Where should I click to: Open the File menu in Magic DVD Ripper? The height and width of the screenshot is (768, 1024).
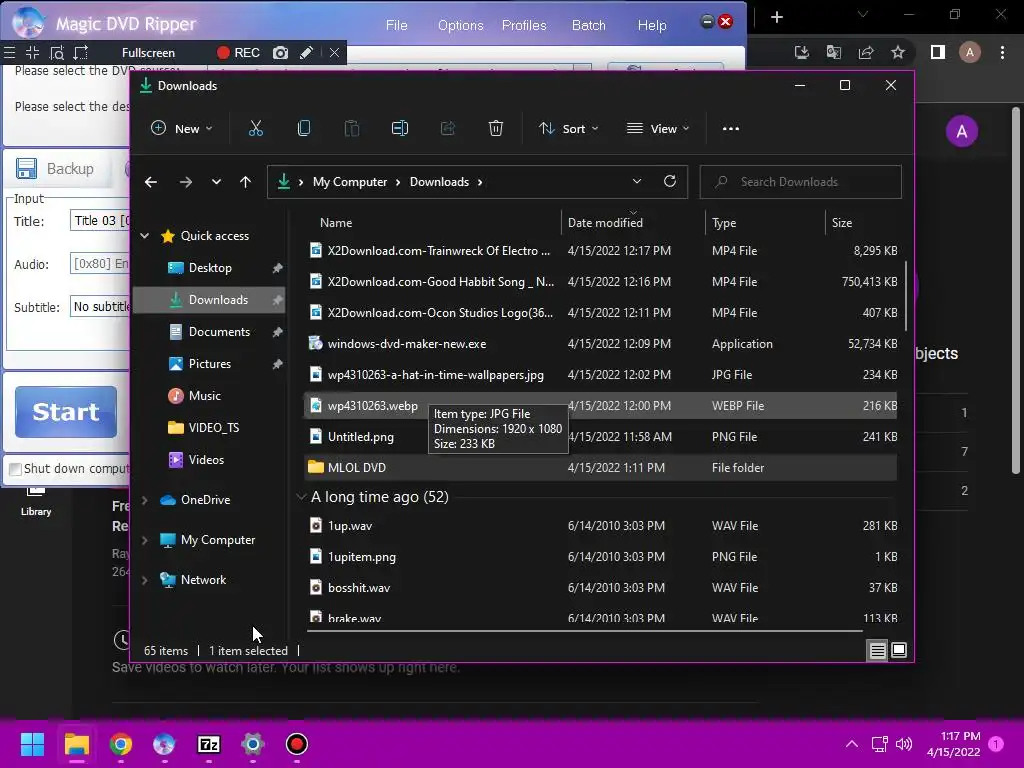coord(396,25)
